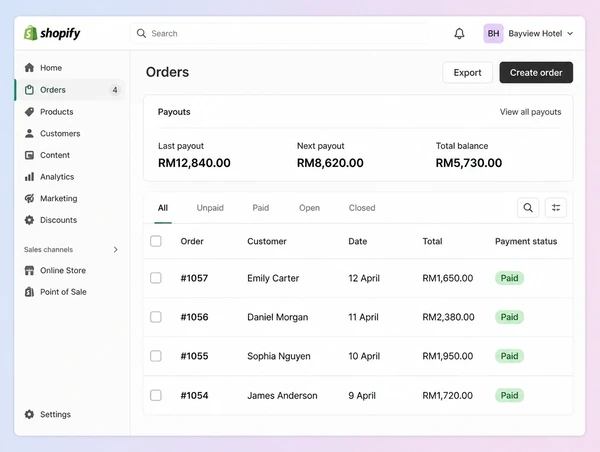Tick the select-all orders checkbox in header
Viewport: 600px width, 452px height.
[156, 241]
